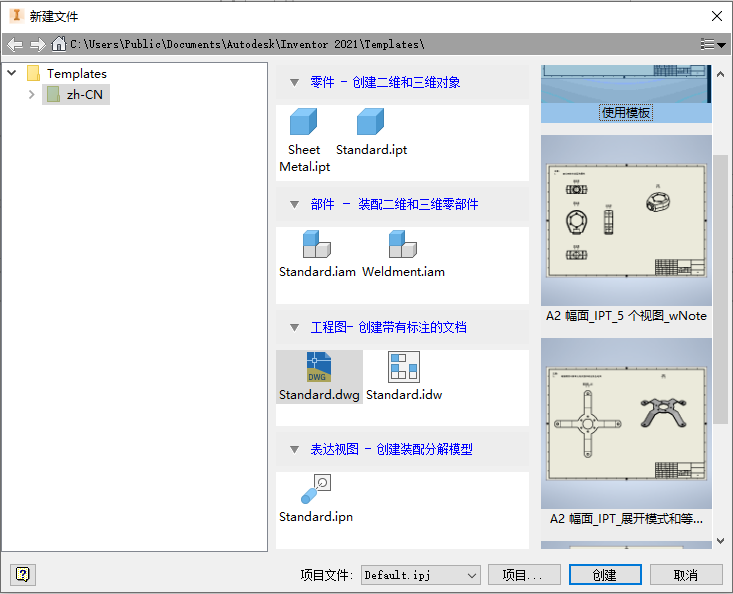Select the Standard.ipt part template
The width and height of the screenshot is (733, 594).
coord(371,132)
